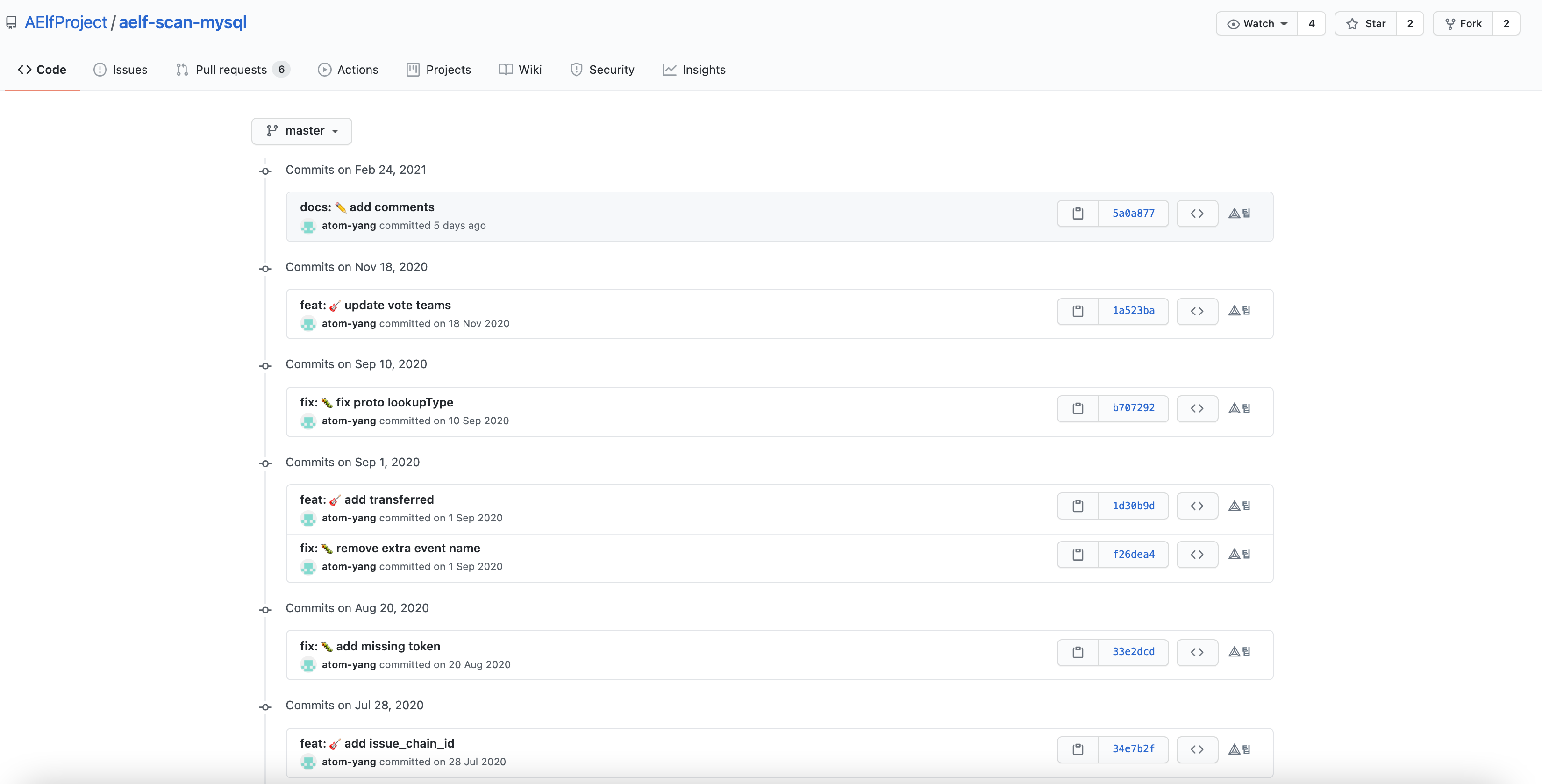
Task: Click translate icon beside commit 33e2dcd
Action: [x=1239, y=652]
